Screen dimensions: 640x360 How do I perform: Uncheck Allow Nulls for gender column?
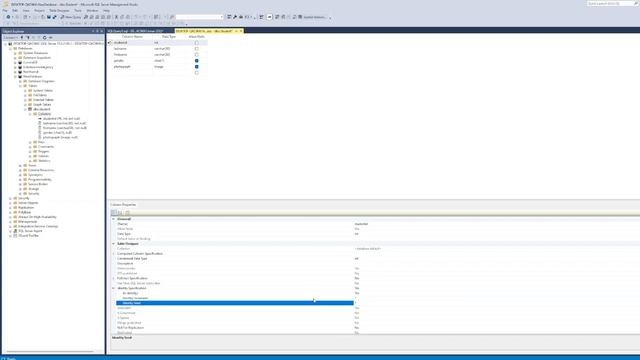click(197, 60)
